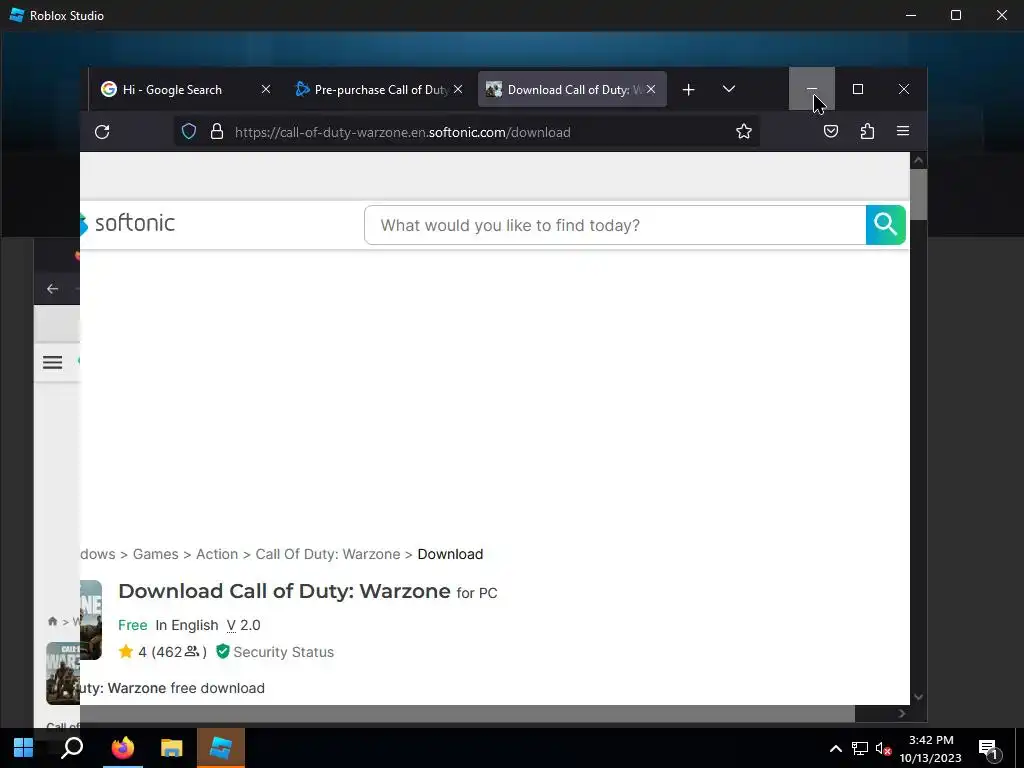
Task: Click the Firefox taskbar icon
Action: 122,748
